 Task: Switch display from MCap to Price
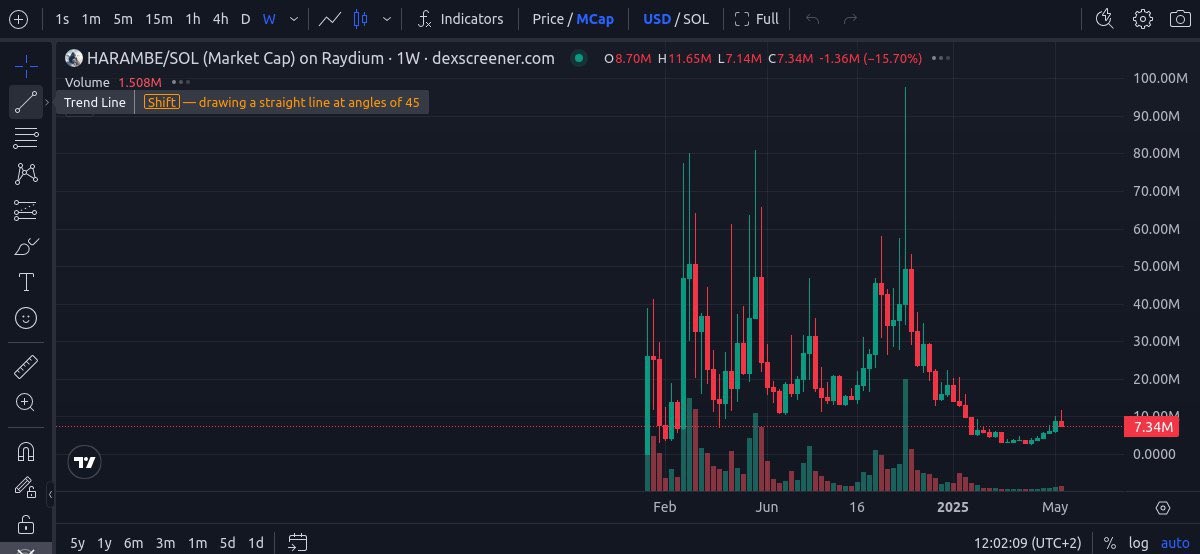[x=547, y=19]
